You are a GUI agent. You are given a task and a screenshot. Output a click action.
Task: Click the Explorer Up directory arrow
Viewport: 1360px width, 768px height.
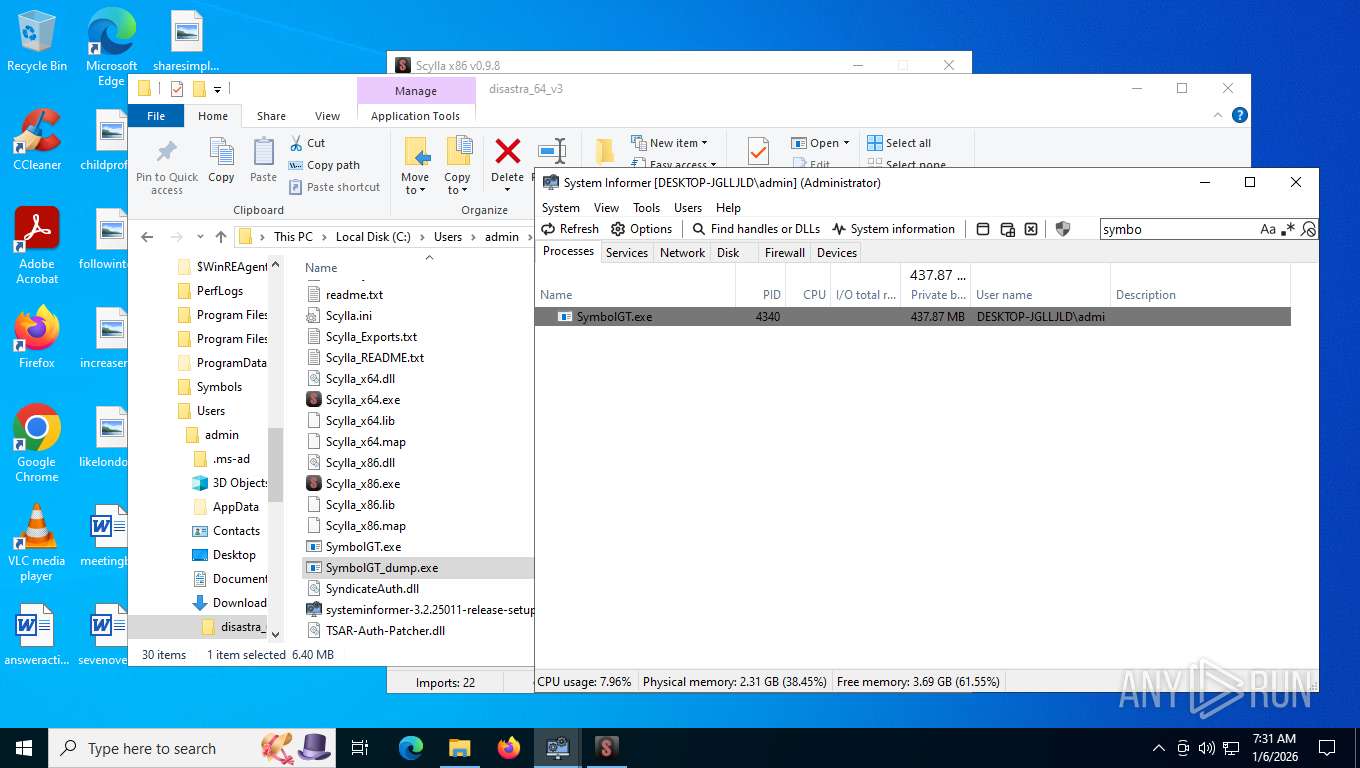[x=221, y=237]
